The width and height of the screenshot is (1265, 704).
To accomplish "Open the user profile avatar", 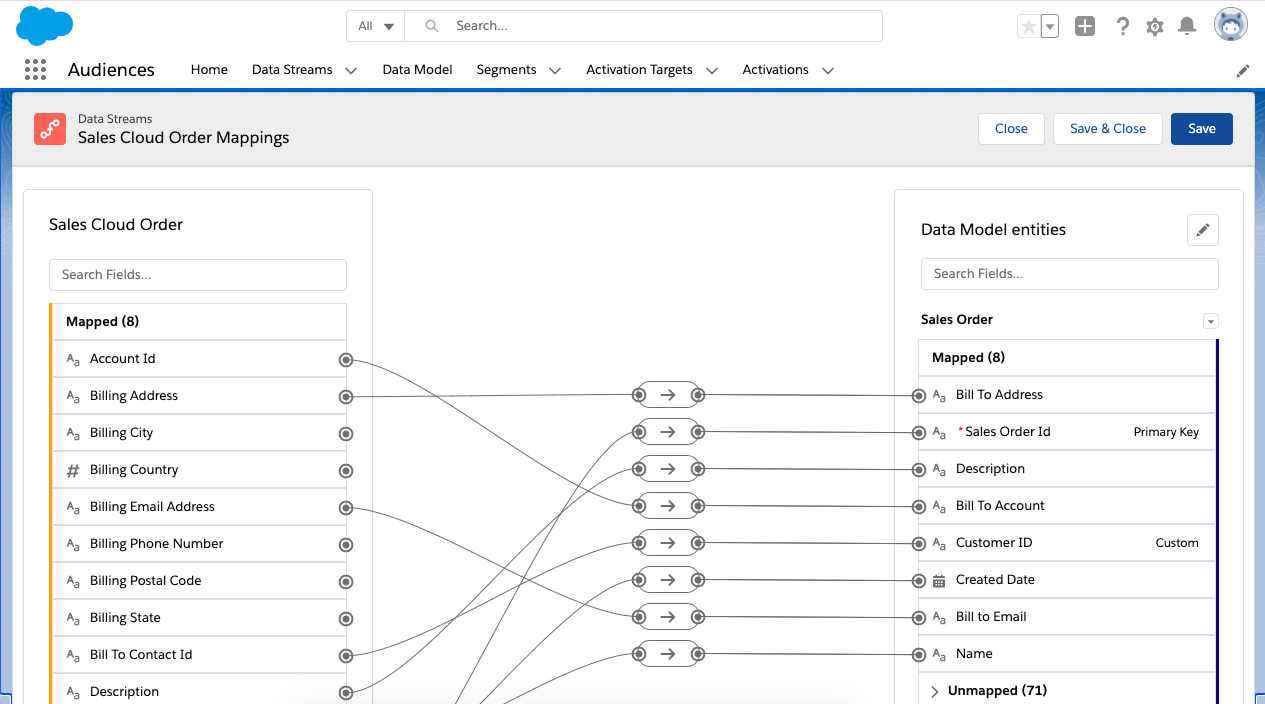I will tap(1231, 25).
